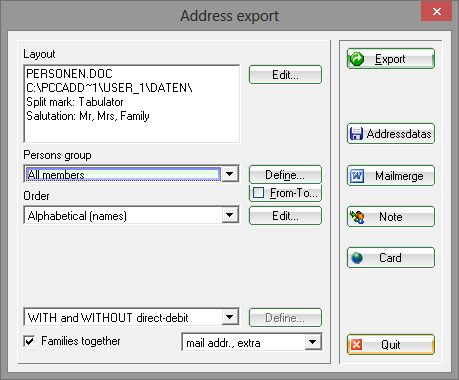
Task: Toggle the From-To checkbox
Action: 259,193
